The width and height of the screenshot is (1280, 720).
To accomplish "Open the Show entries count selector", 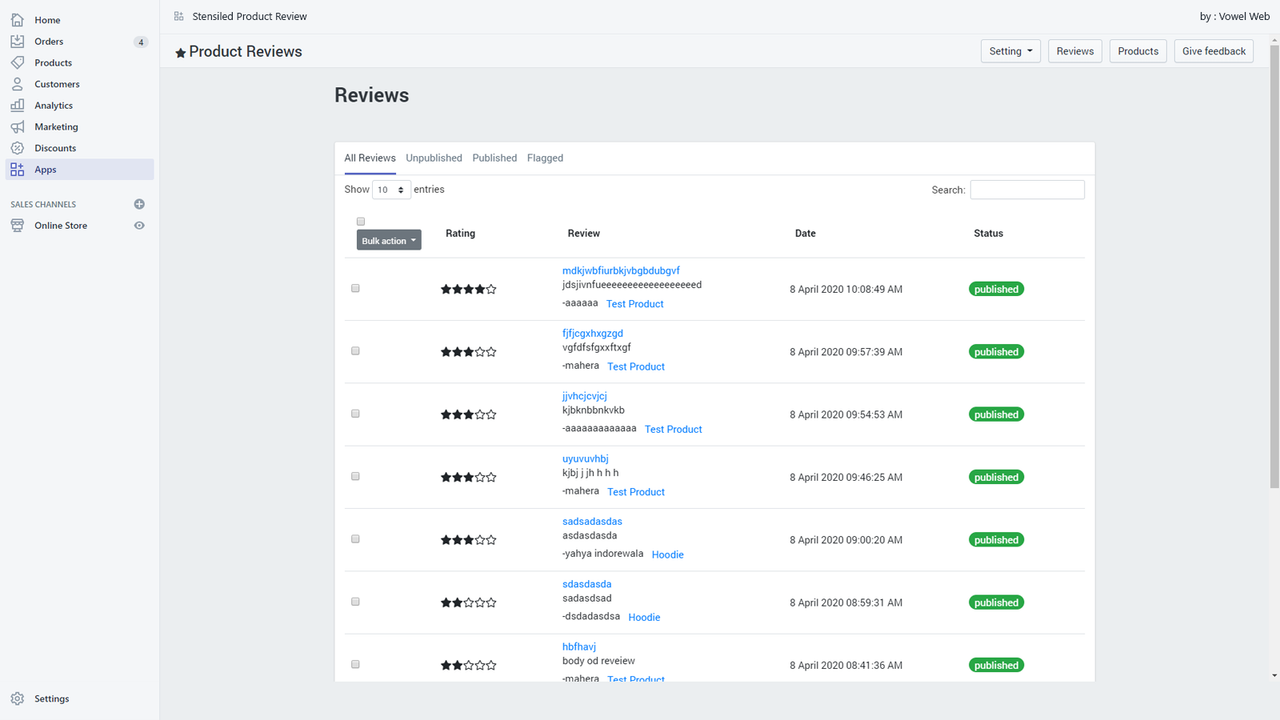I will coord(391,189).
